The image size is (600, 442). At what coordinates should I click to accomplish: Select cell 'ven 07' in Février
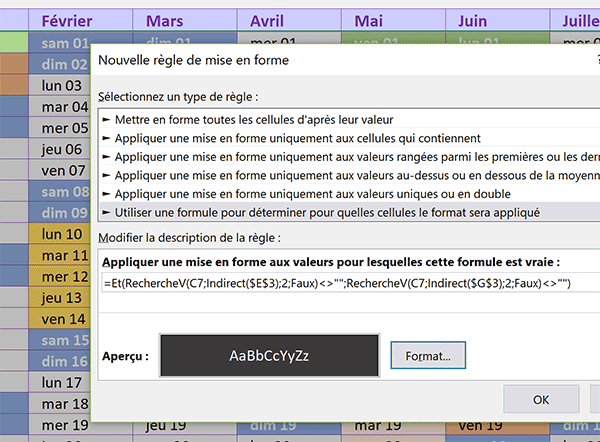[x=60, y=170]
